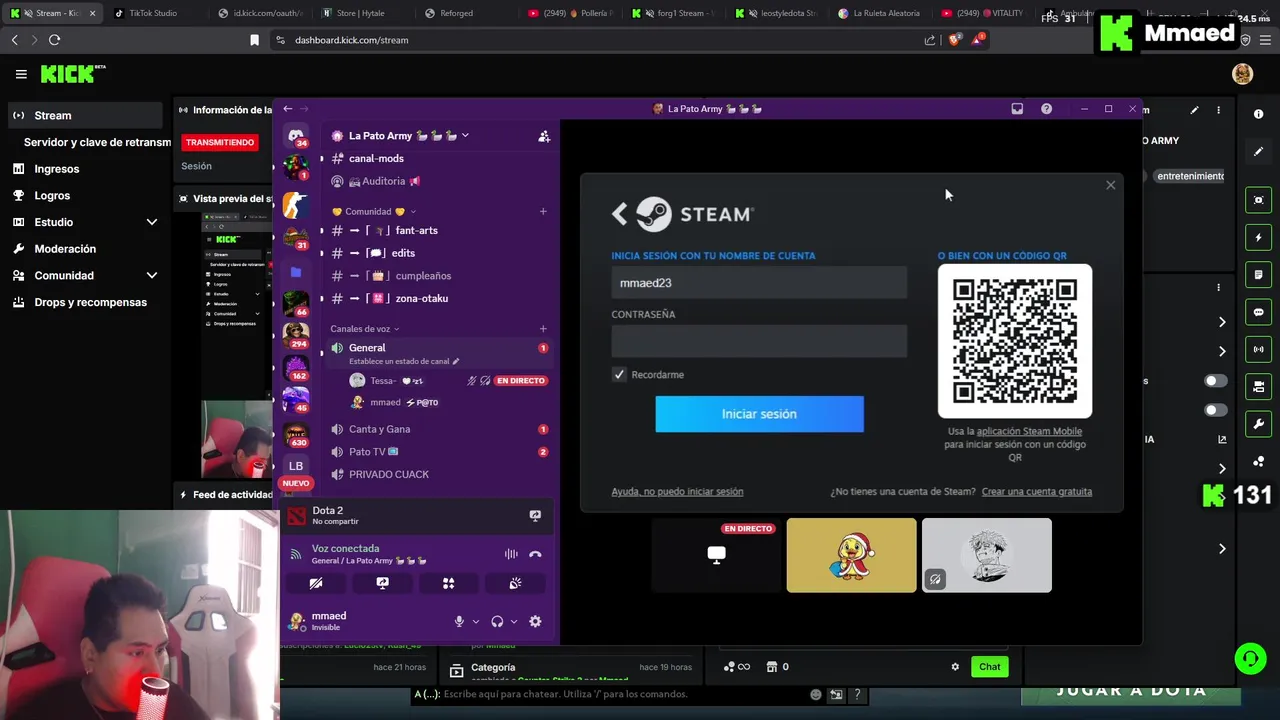Select Stream in Kick sidebar

coord(84,115)
